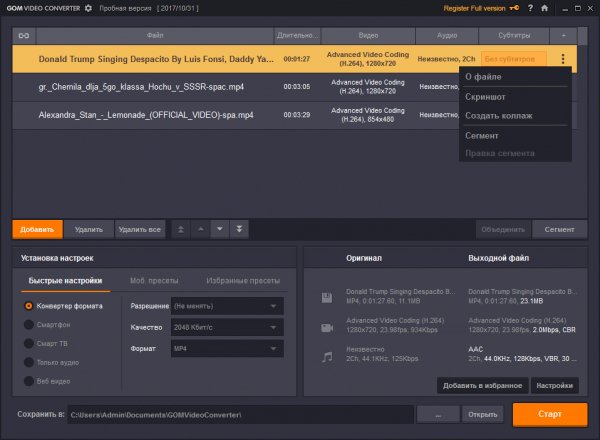Click the Видео column header
The width and height of the screenshot is (600, 440).
tap(368, 36)
